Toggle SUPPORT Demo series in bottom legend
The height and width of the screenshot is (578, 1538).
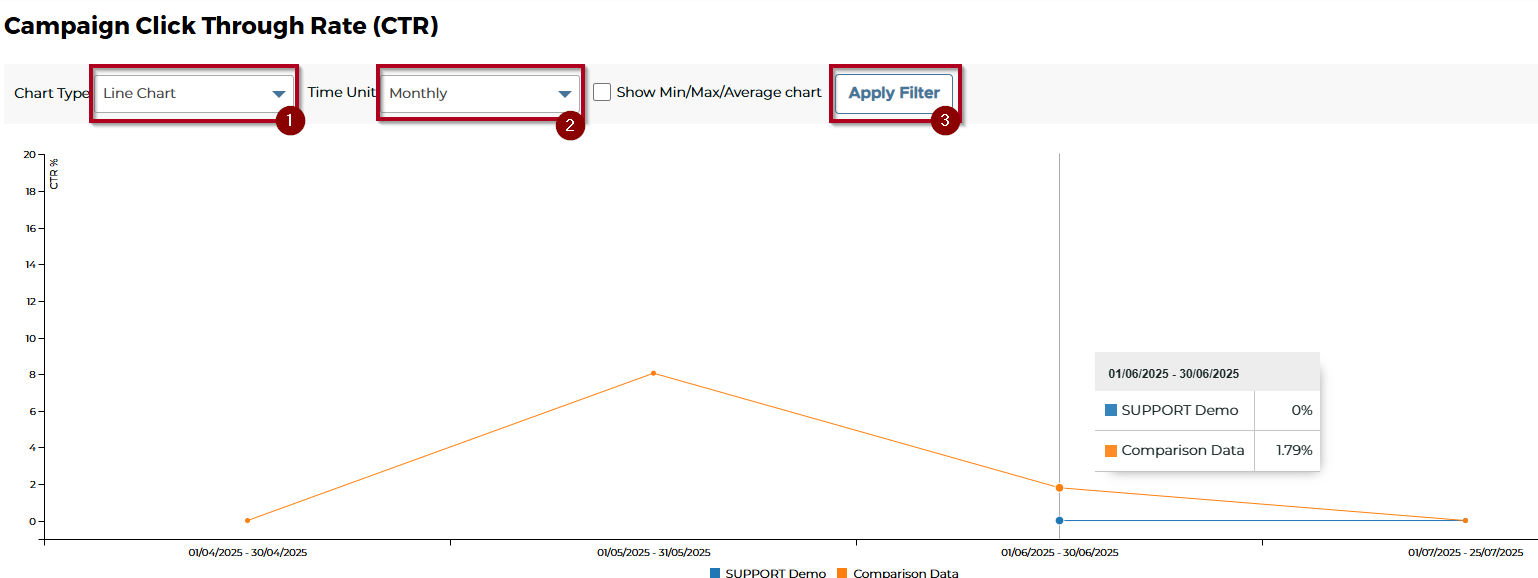767,573
